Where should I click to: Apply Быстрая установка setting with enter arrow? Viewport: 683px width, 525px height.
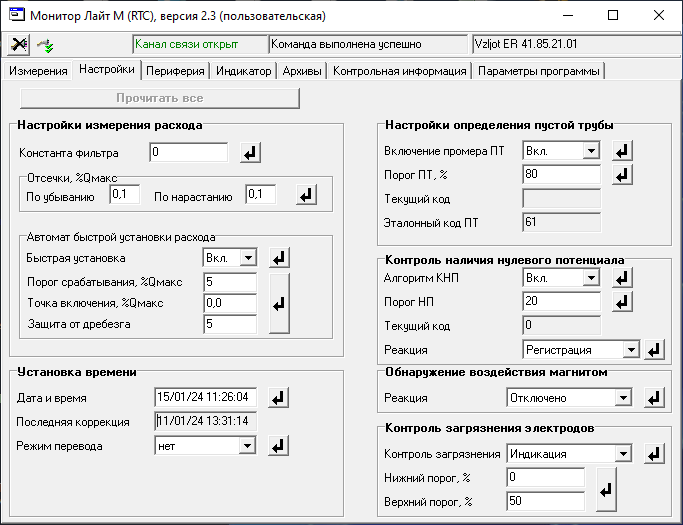[279, 258]
